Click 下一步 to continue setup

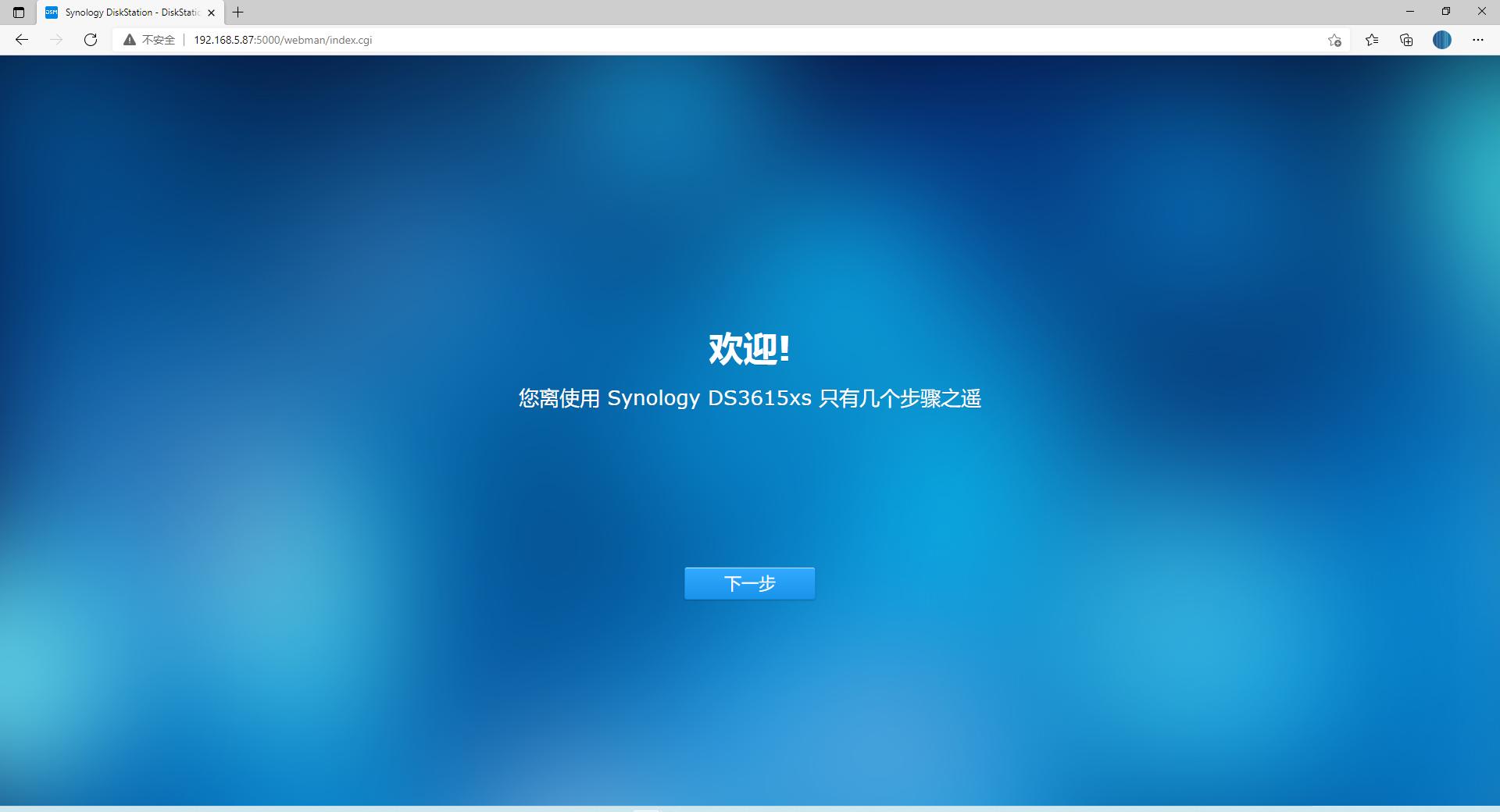tap(748, 582)
